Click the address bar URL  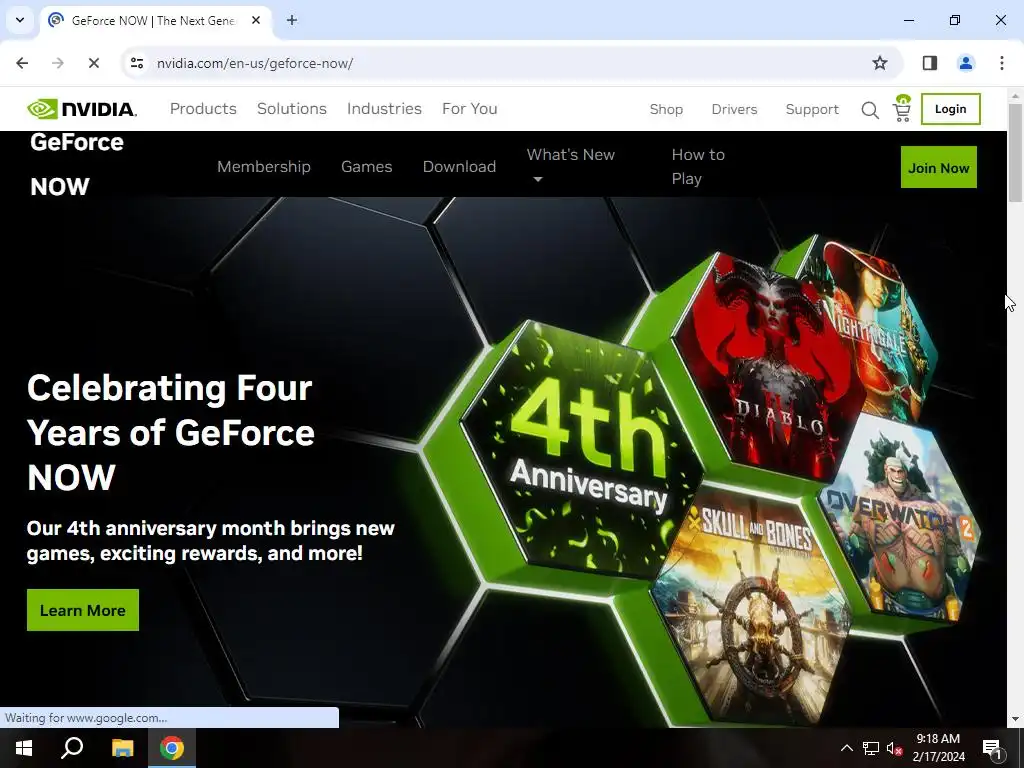pyautogui.click(x=255, y=63)
